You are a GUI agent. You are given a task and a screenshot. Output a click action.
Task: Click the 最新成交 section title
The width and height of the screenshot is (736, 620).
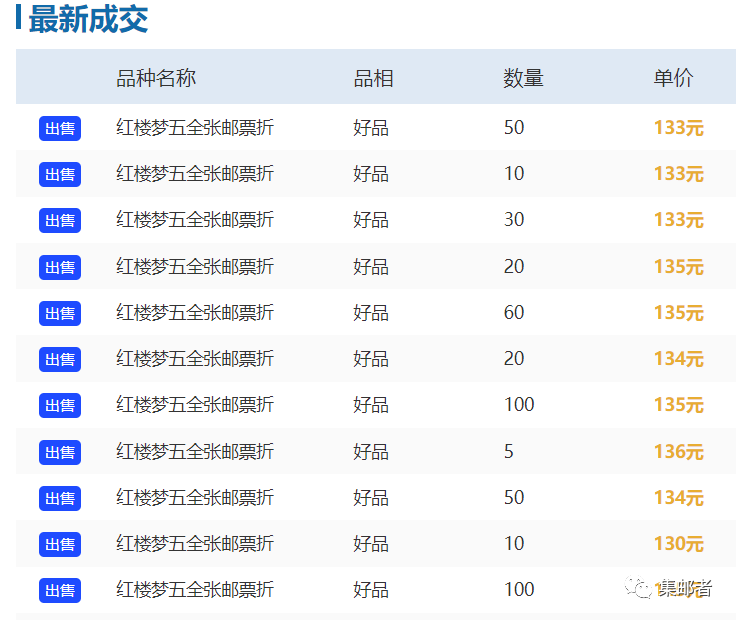(x=88, y=19)
